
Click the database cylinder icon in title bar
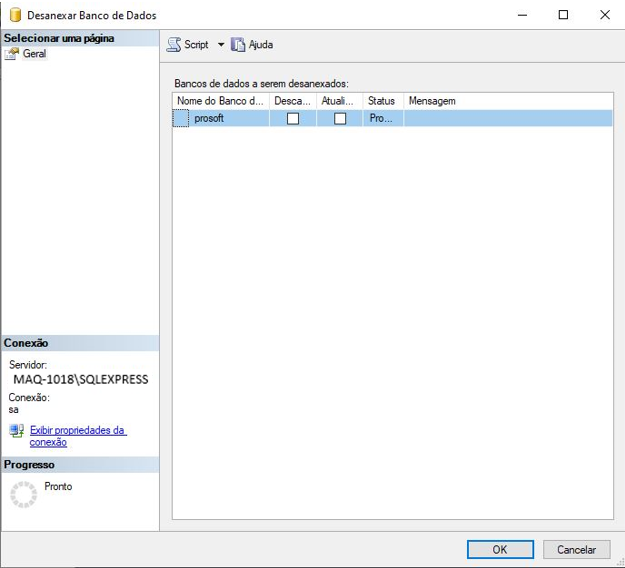click(x=15, y=15)
